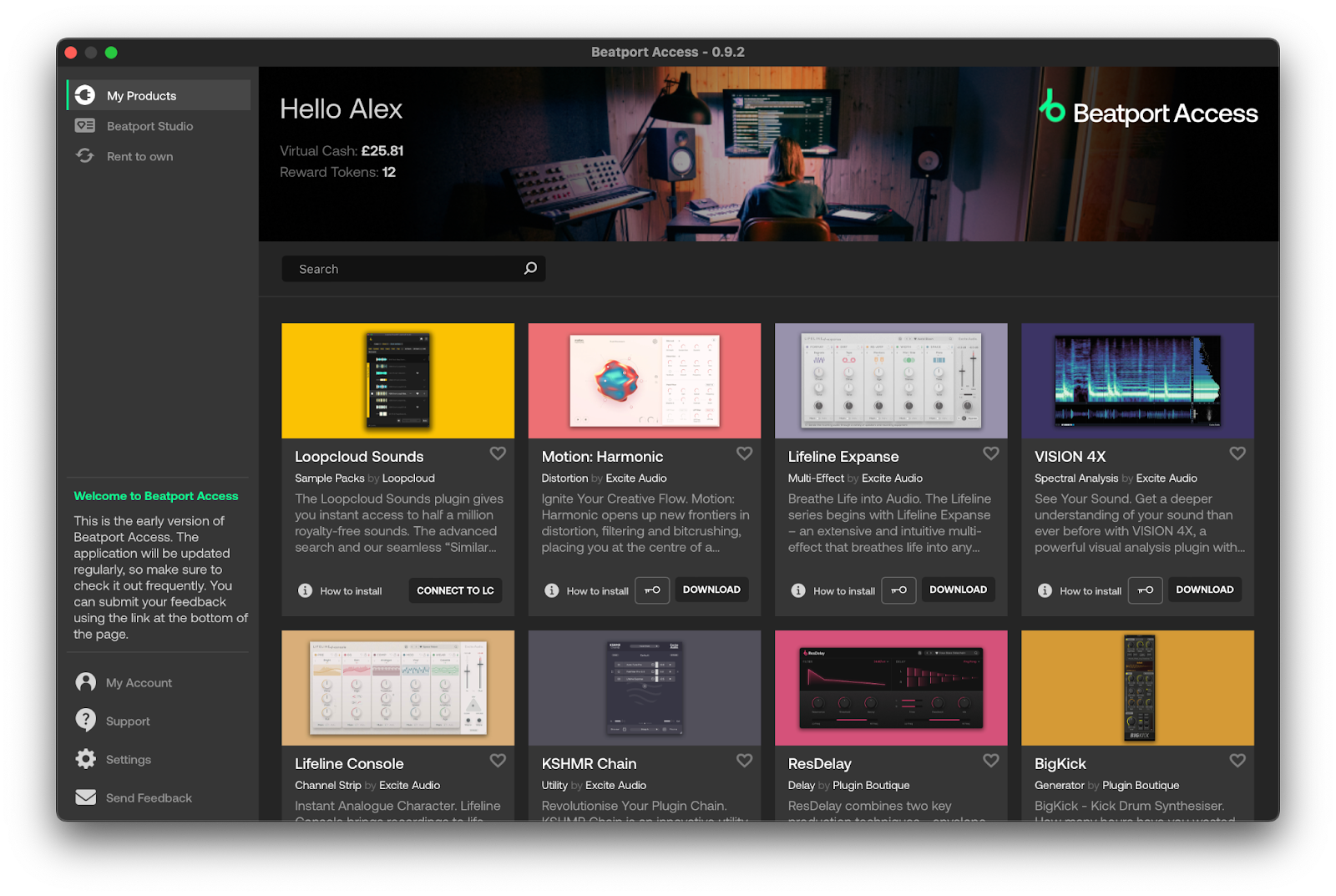Open Support via the question mark icon
The height and width of the screenshot is (896, 1336).
pyautogui.click(x=85, y=720)
